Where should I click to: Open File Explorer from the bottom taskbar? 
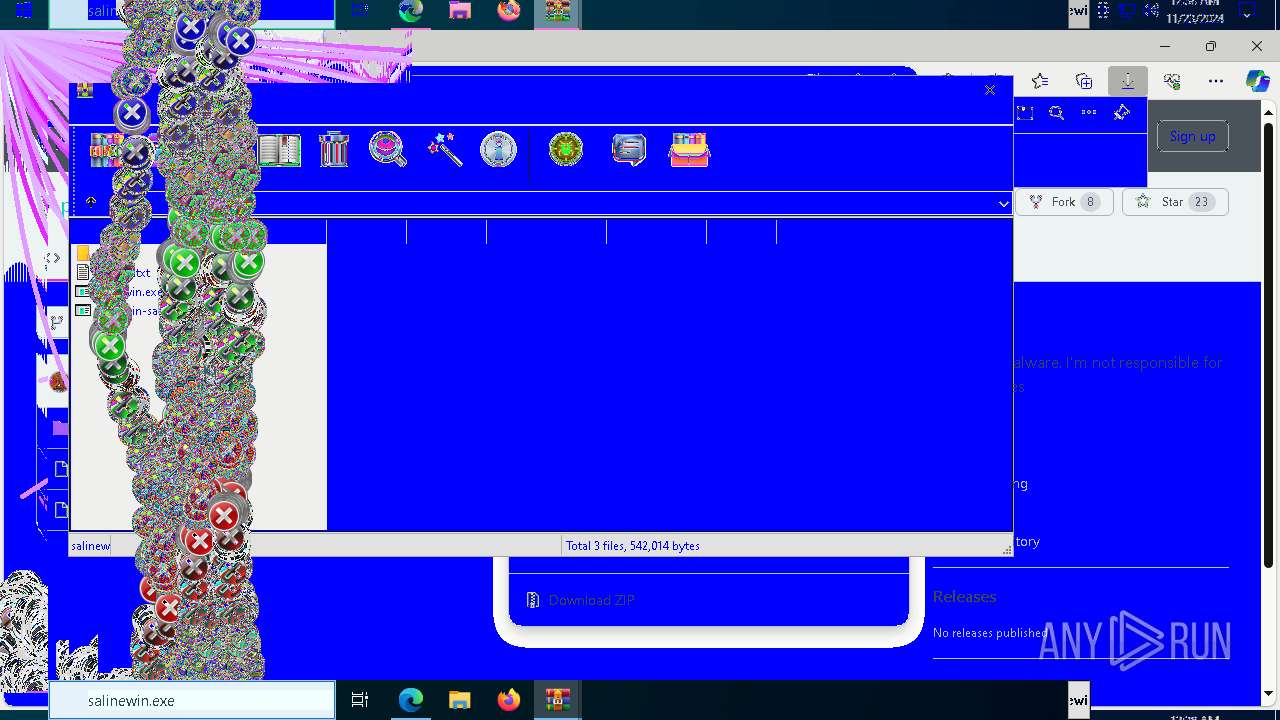459,701
